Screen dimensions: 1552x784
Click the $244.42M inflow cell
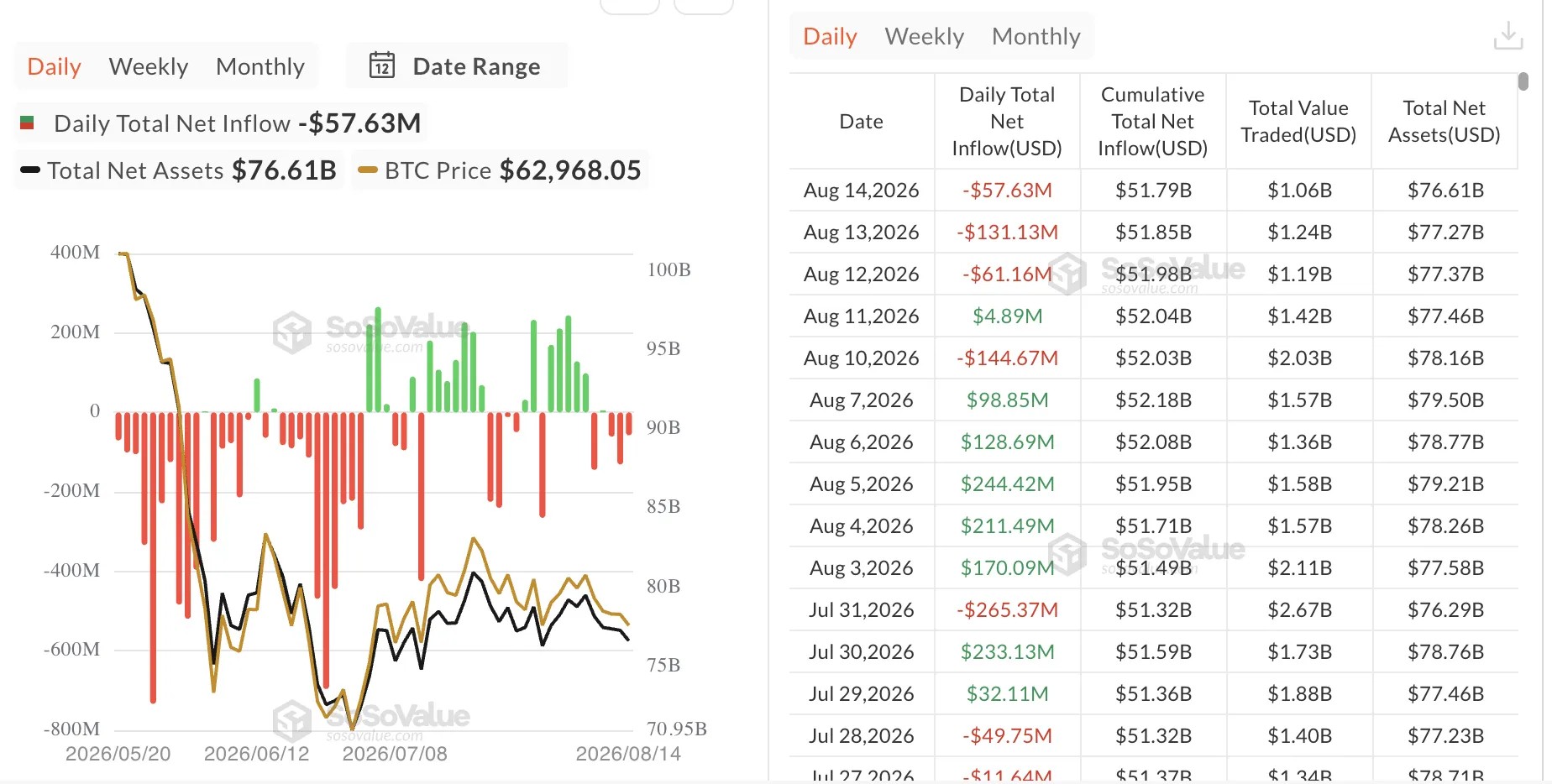click(x=1007, y=484)
